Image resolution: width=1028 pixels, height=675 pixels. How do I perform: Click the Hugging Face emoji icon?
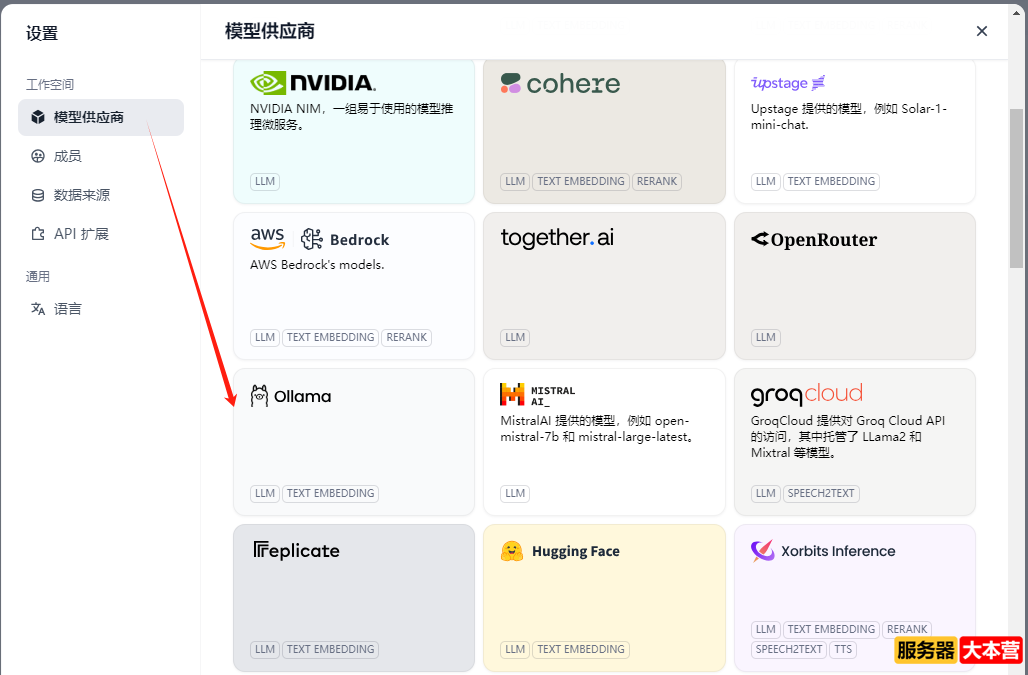[x=512, y=551]
